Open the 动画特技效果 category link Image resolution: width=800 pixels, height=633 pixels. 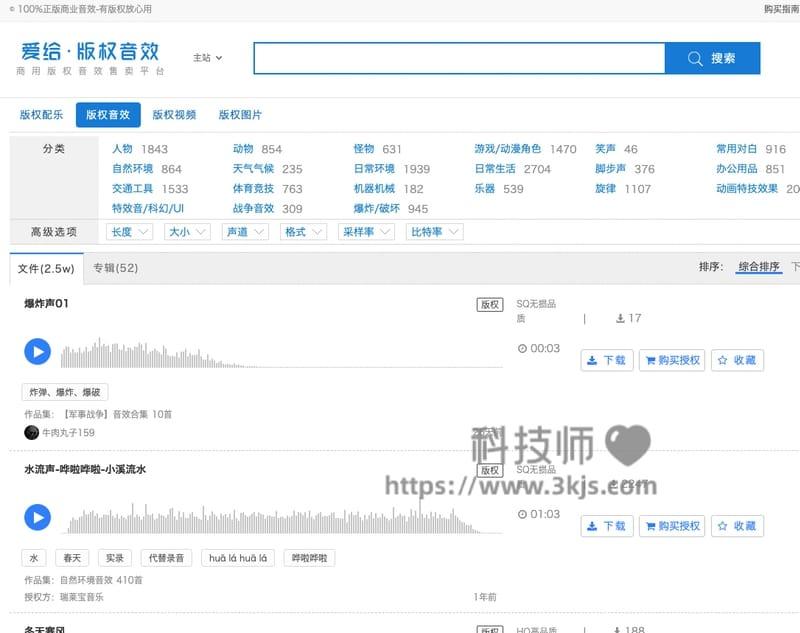tap(747, 189)
